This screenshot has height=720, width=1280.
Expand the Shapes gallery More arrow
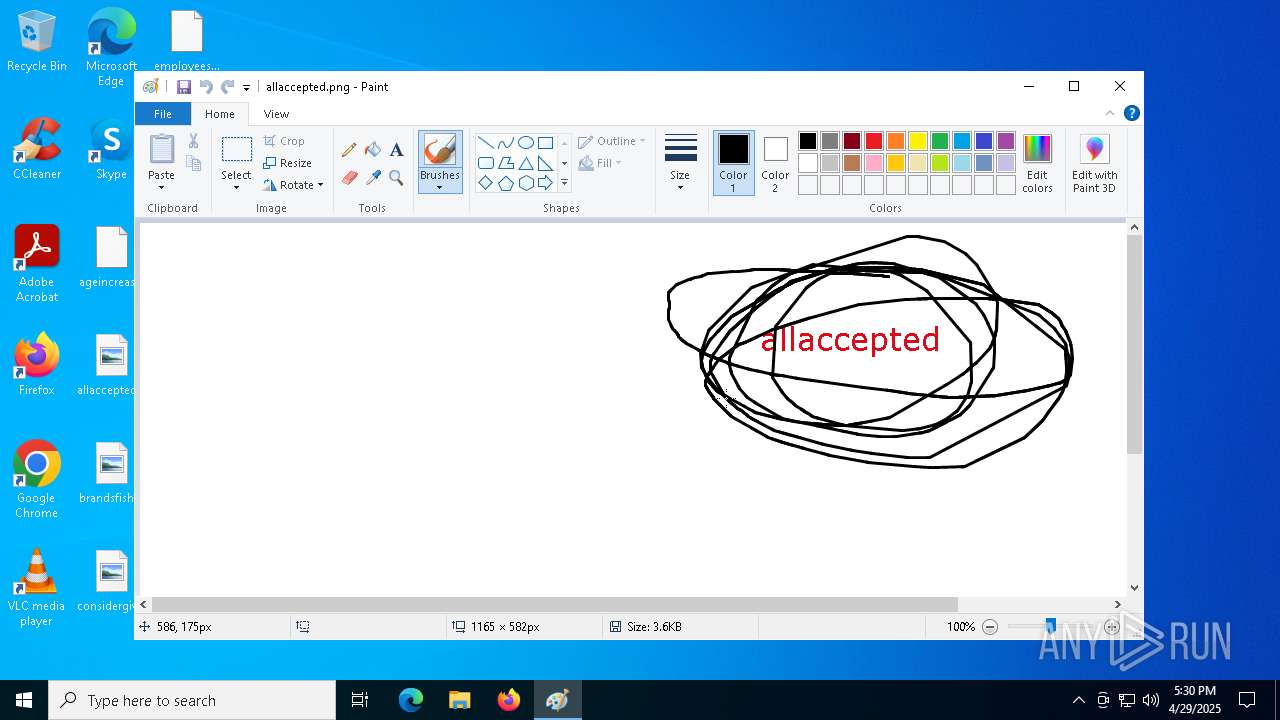pyautogui.click(x=564, y=183)
